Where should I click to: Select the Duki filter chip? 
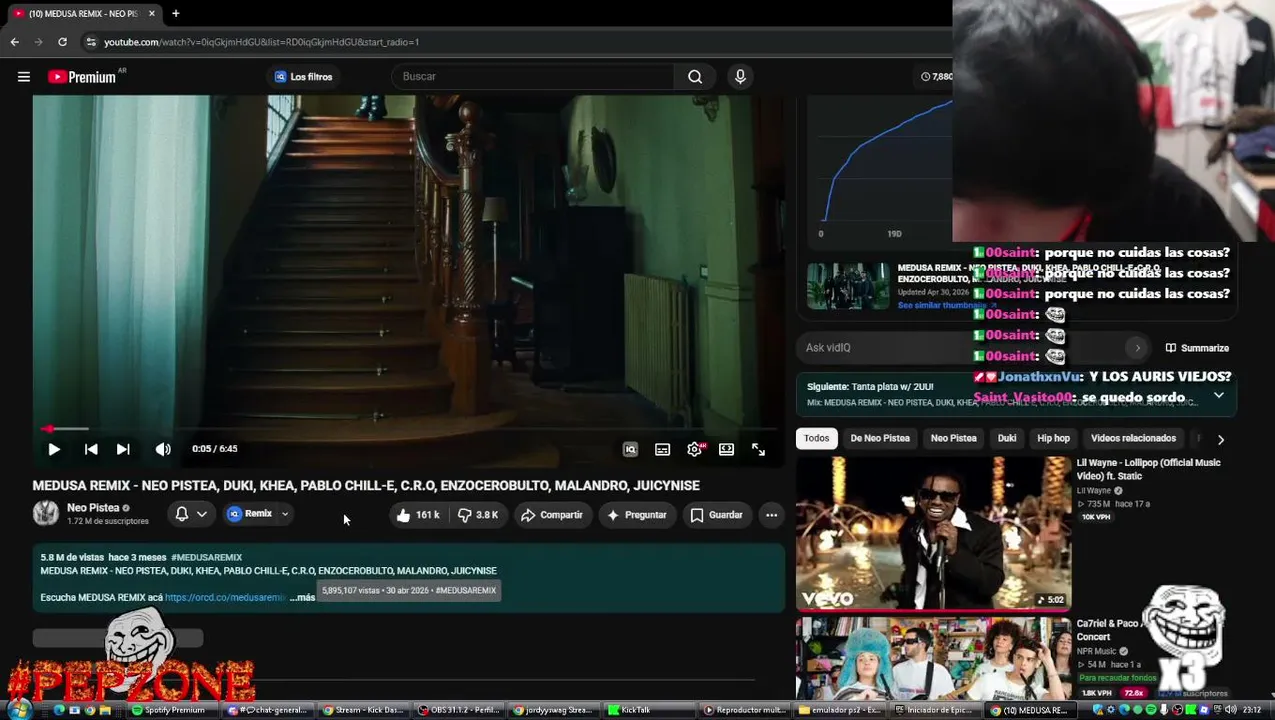pos(1007,438)
